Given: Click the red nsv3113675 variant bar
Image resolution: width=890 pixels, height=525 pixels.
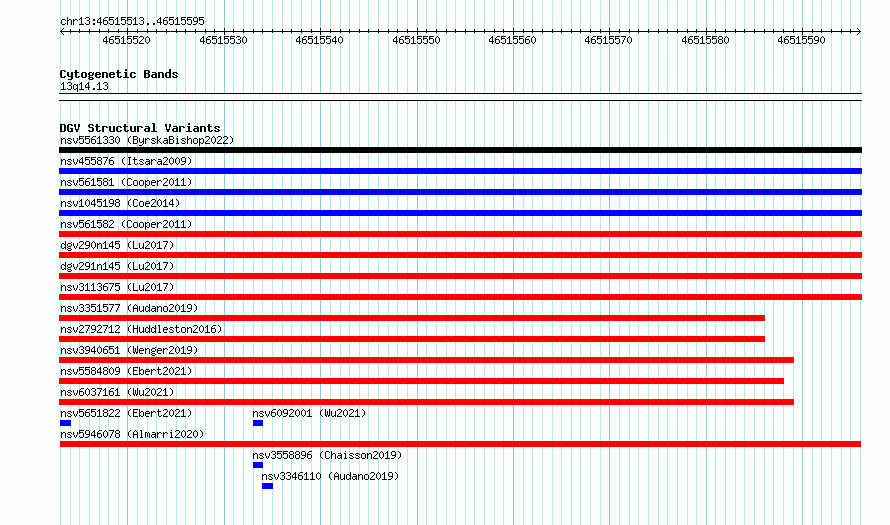Looking at the screenshot, I should [x=460, y=297].
